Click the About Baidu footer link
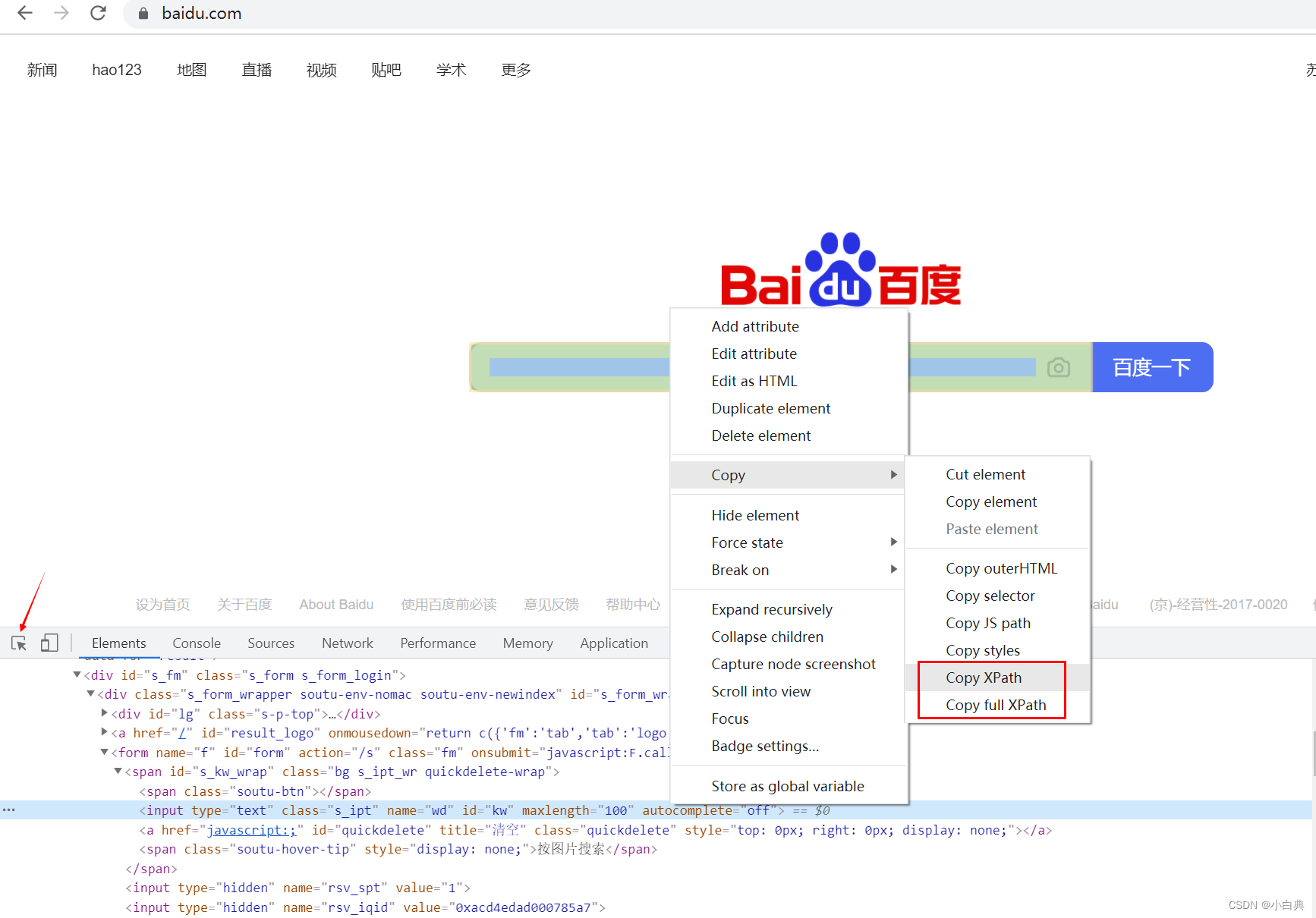 coord(336,605)
